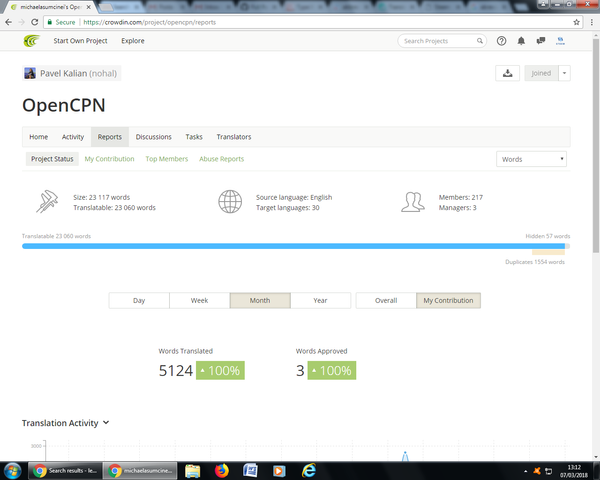Open Microsoft Word from the taskbar
The height and width of the screenshot is (480, 600).
pyautogui.click(x=250, y=471)
